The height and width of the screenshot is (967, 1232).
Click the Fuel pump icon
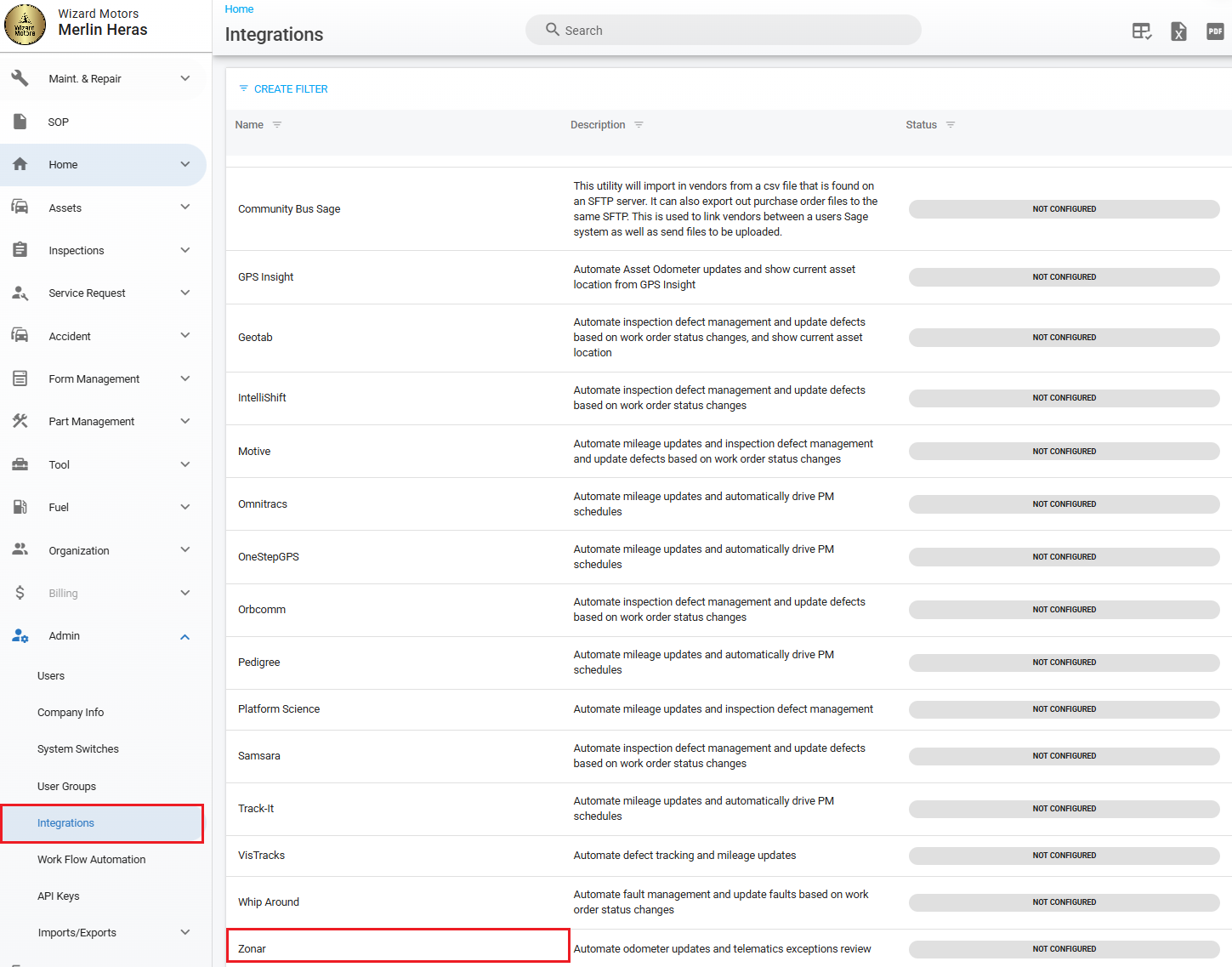(x=20, y=507)
